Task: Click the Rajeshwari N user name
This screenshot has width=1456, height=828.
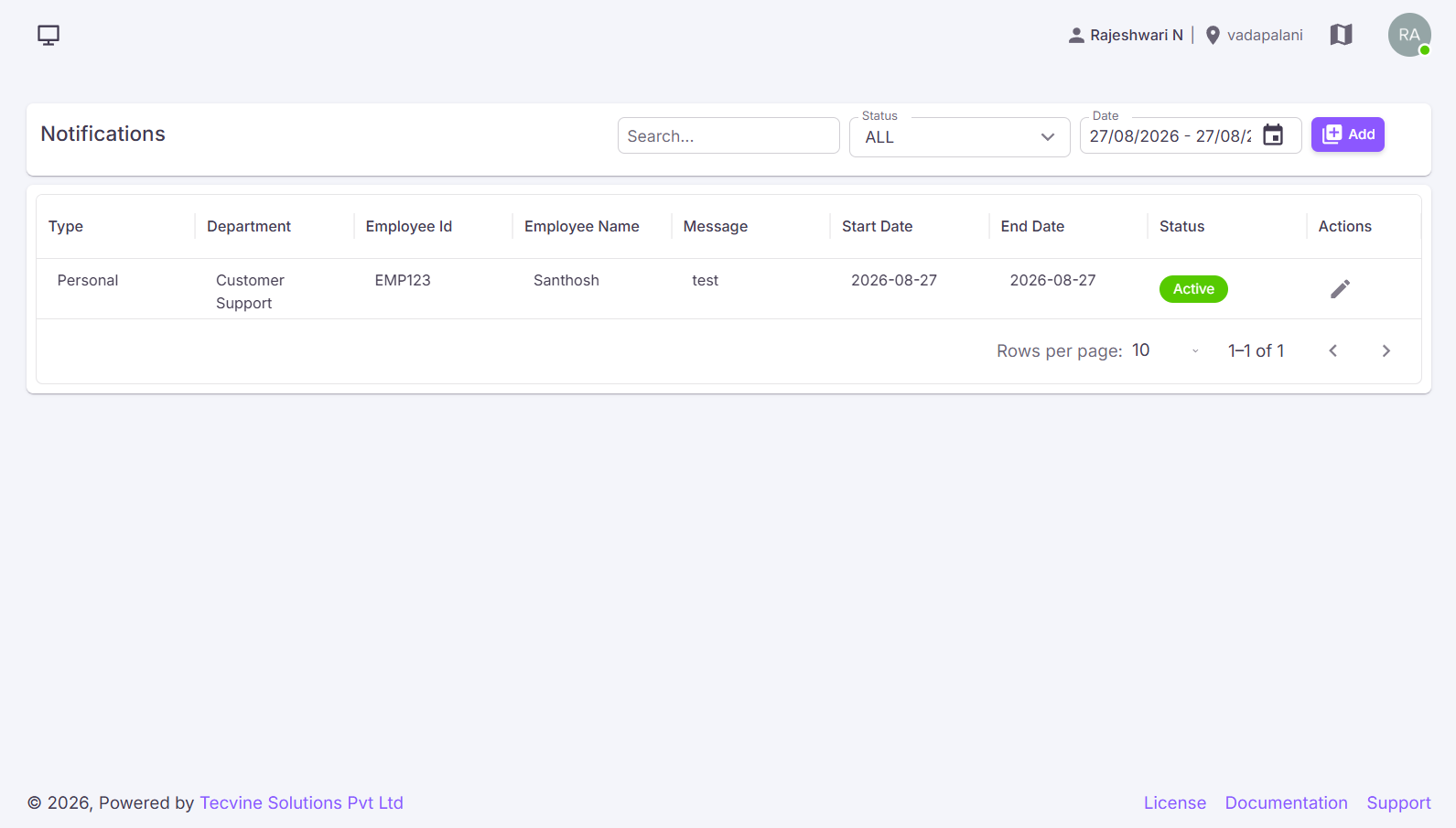Action: point(1137,35)
